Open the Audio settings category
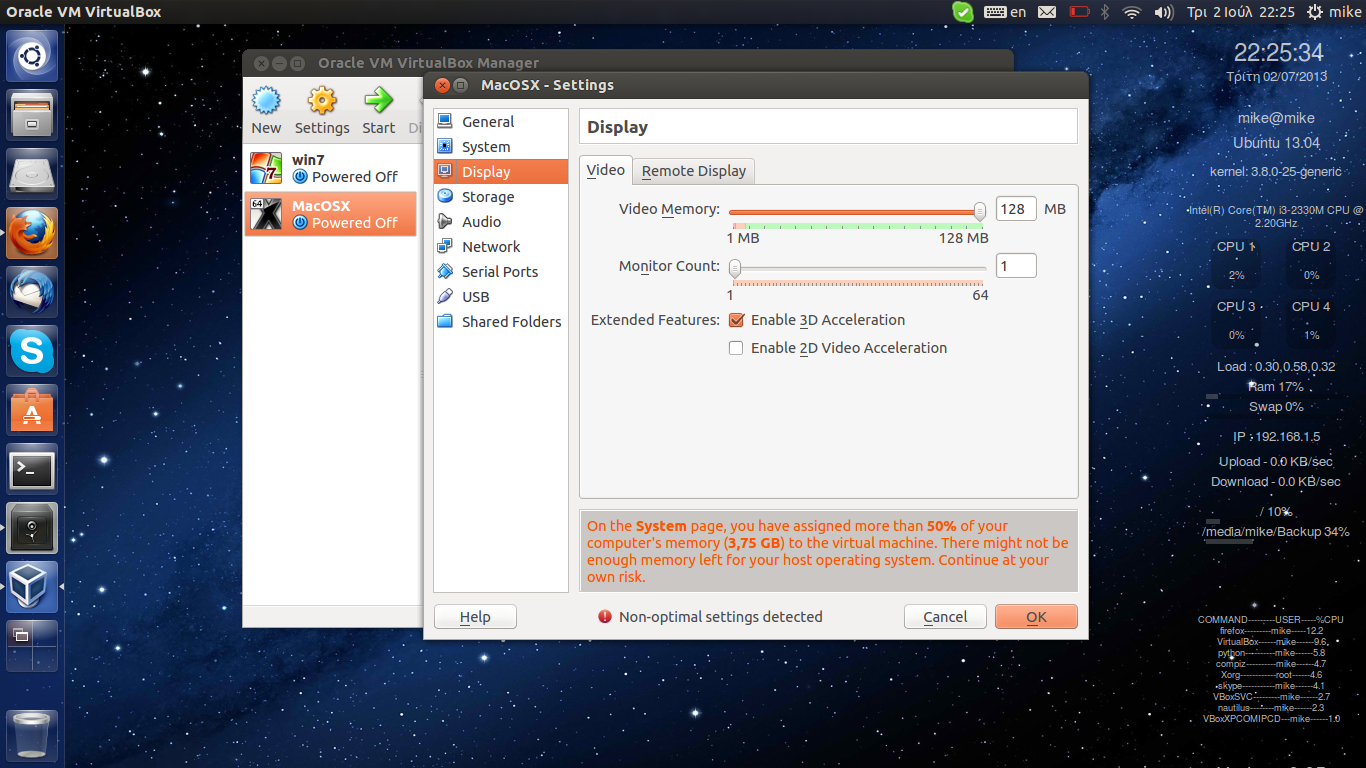Screen dimensions: 1366x768 click(x=481, y=222)
